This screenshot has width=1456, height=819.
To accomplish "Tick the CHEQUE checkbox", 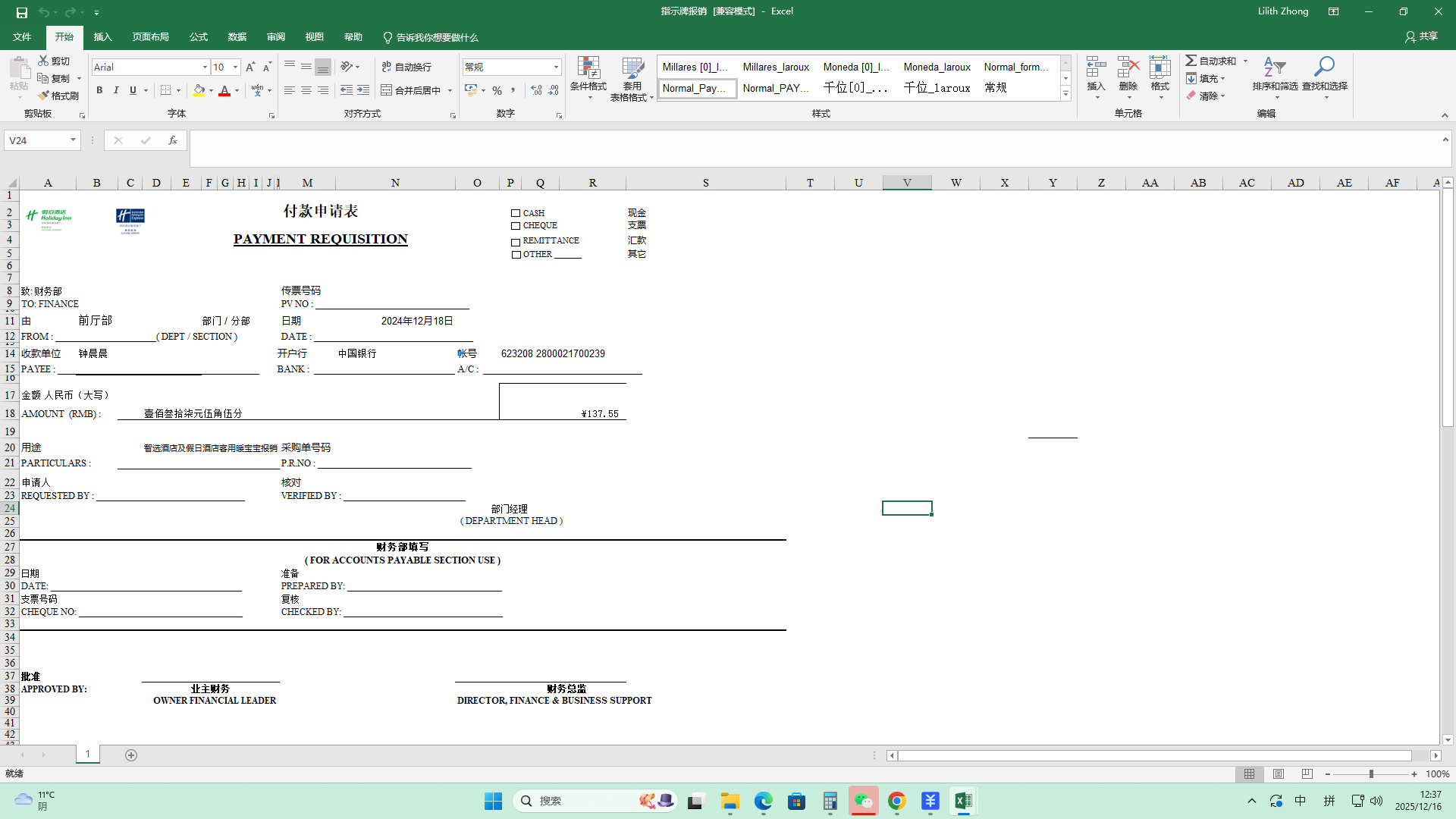I will 516,226.
